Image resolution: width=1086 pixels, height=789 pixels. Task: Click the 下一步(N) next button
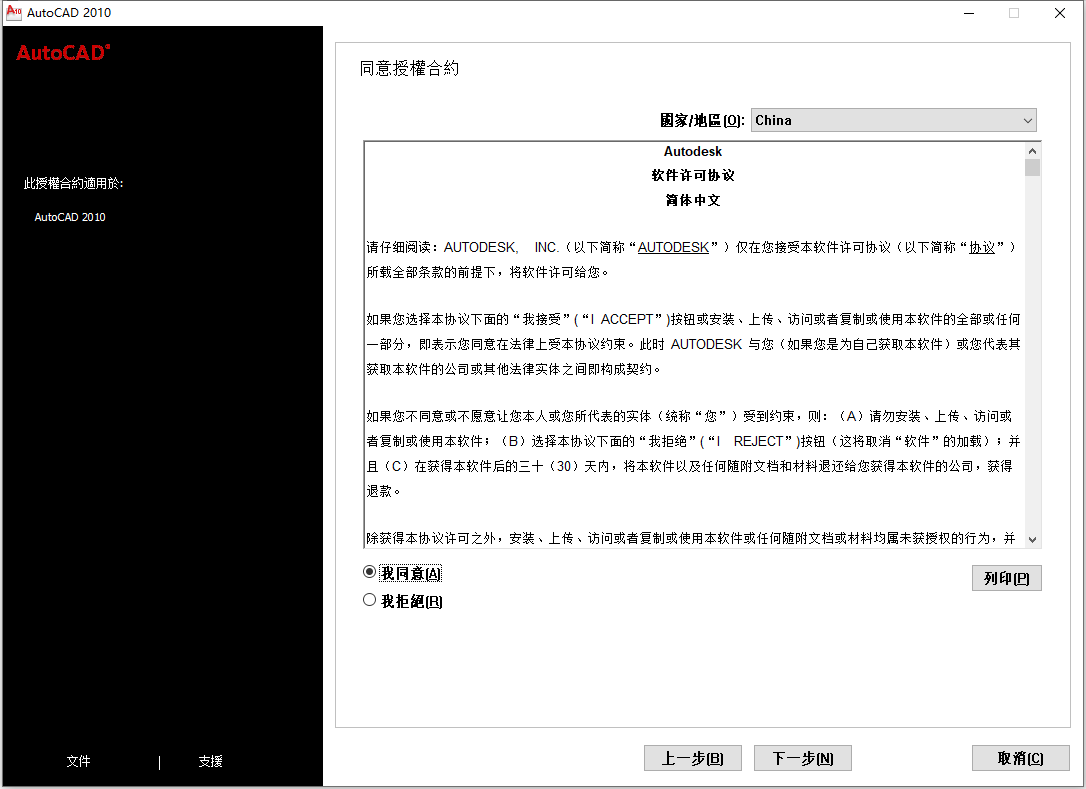[803, 758]
